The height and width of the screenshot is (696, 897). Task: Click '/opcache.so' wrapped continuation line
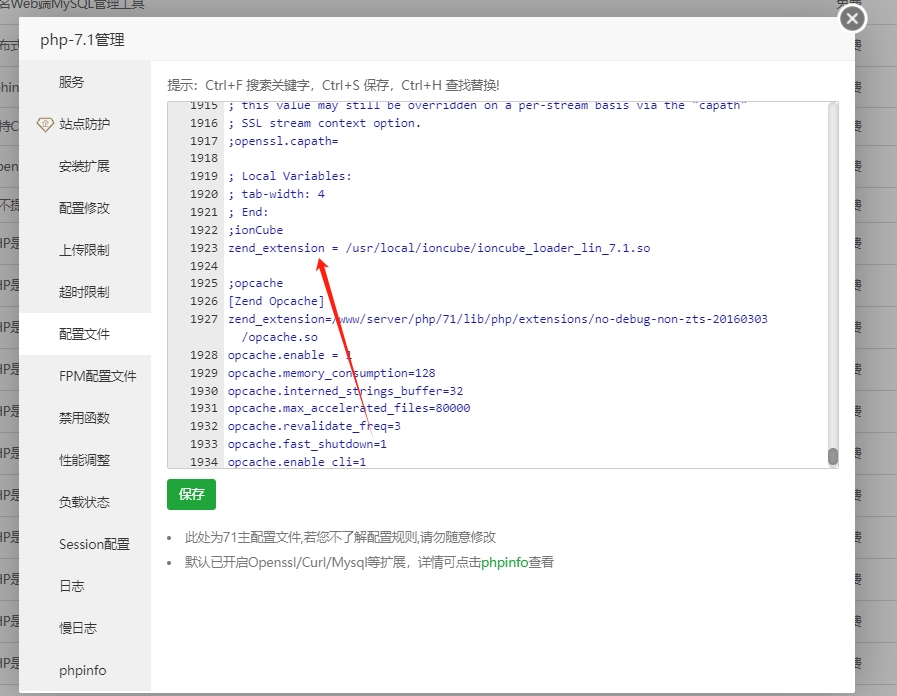tap(279, 337)
